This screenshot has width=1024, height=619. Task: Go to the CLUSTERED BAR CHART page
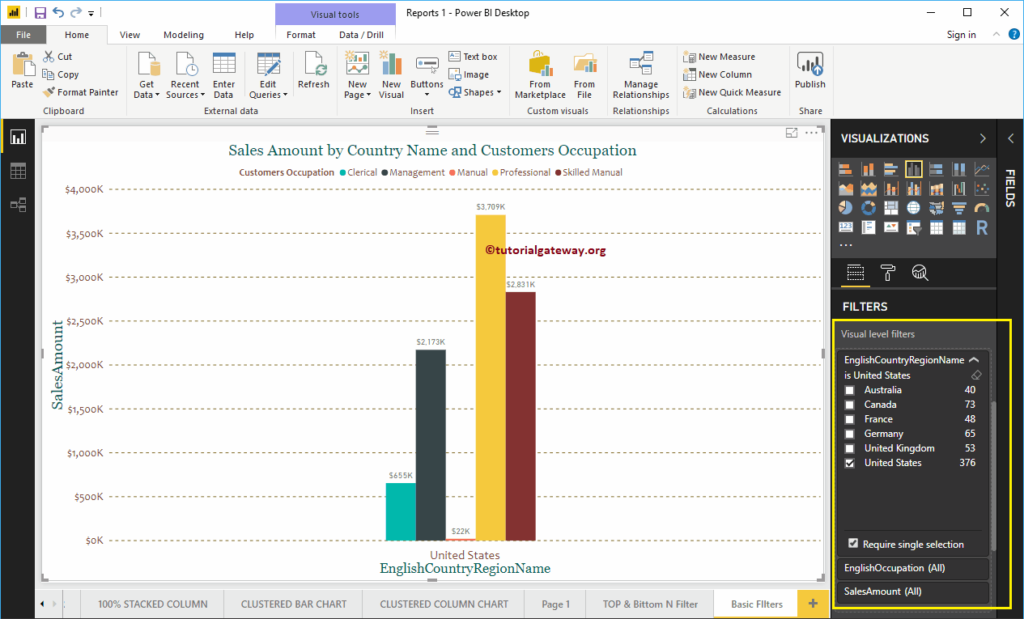(294, 604)
